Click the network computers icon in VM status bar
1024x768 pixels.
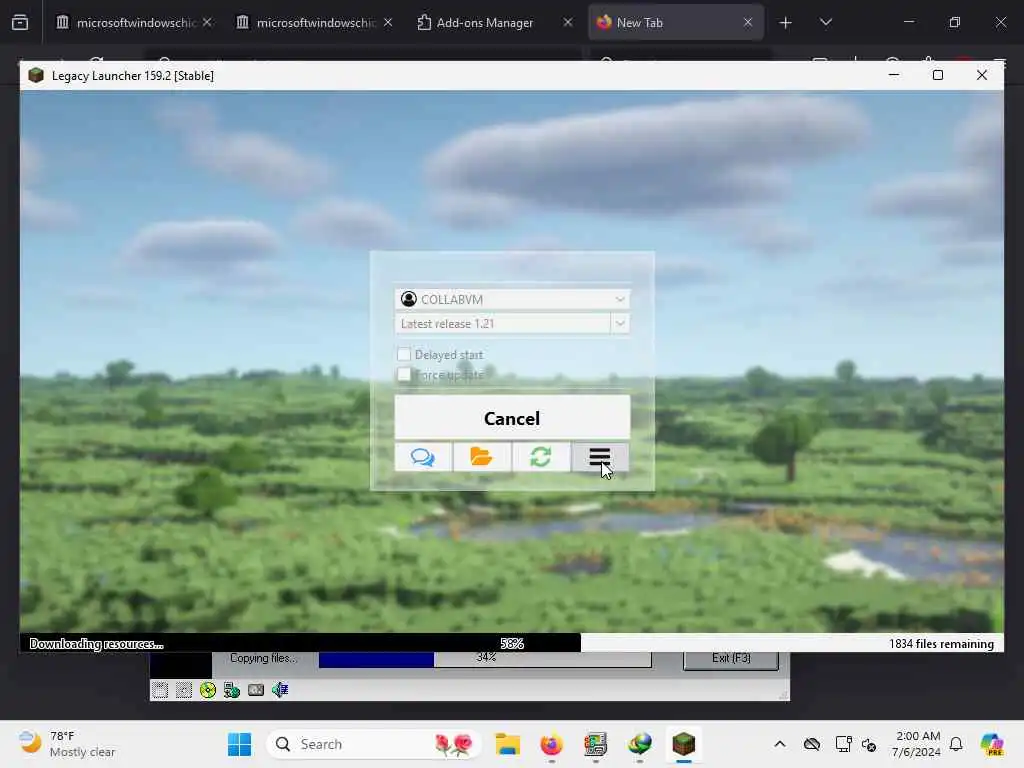coord(232,690)
